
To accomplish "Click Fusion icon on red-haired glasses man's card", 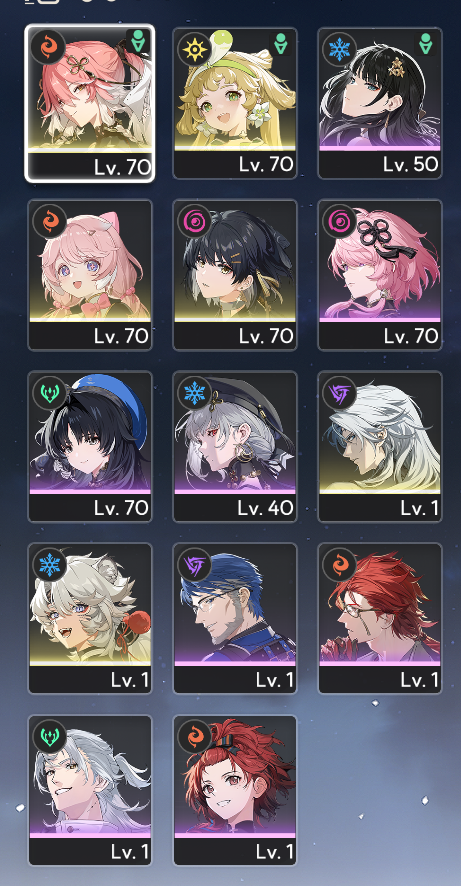I will (339, 564).
